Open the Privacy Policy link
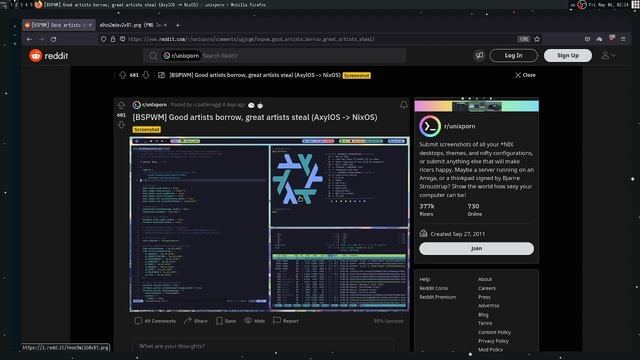Screen dimensions: 640x360 click(493, 341)
